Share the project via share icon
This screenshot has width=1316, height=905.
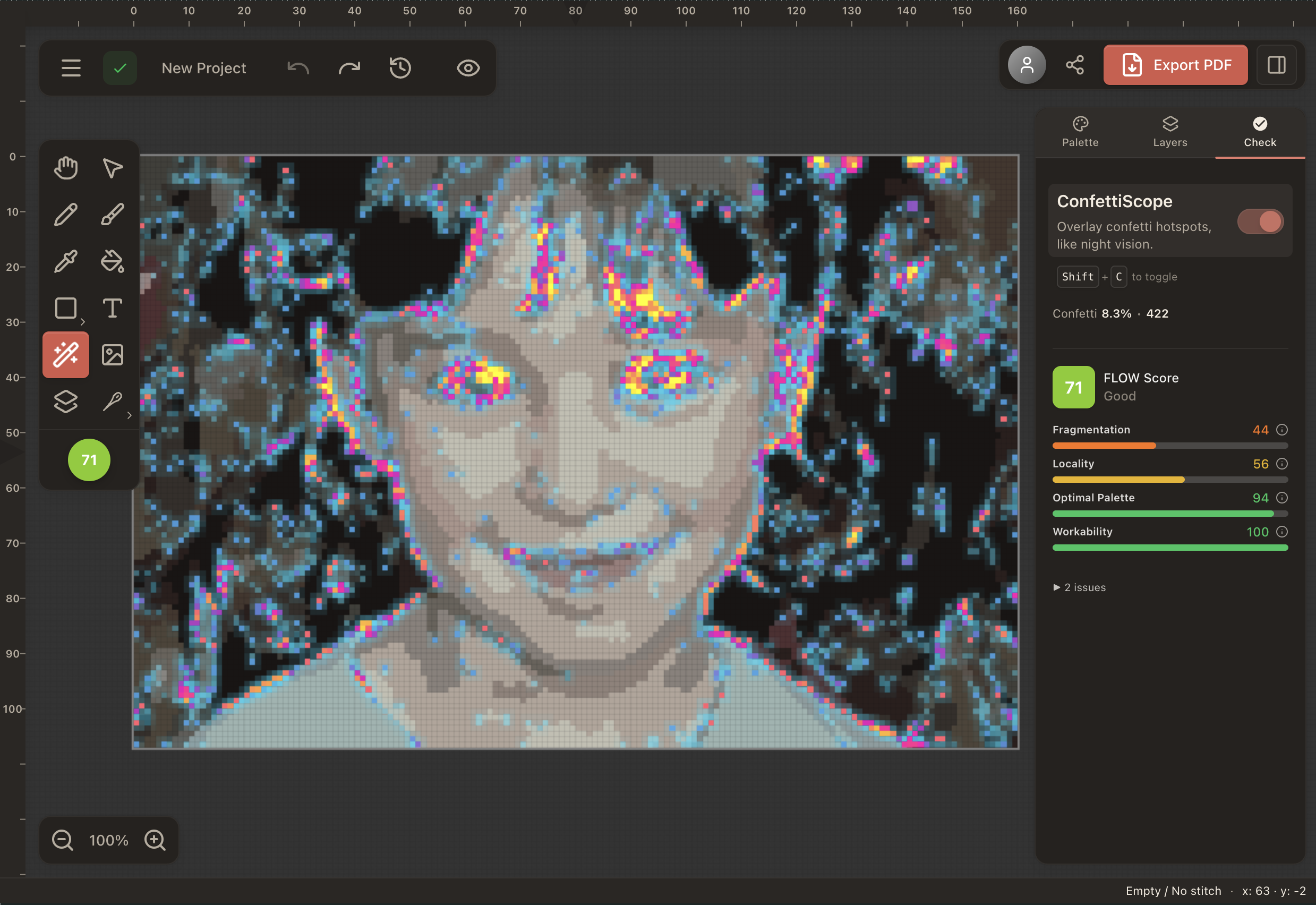1074,65
